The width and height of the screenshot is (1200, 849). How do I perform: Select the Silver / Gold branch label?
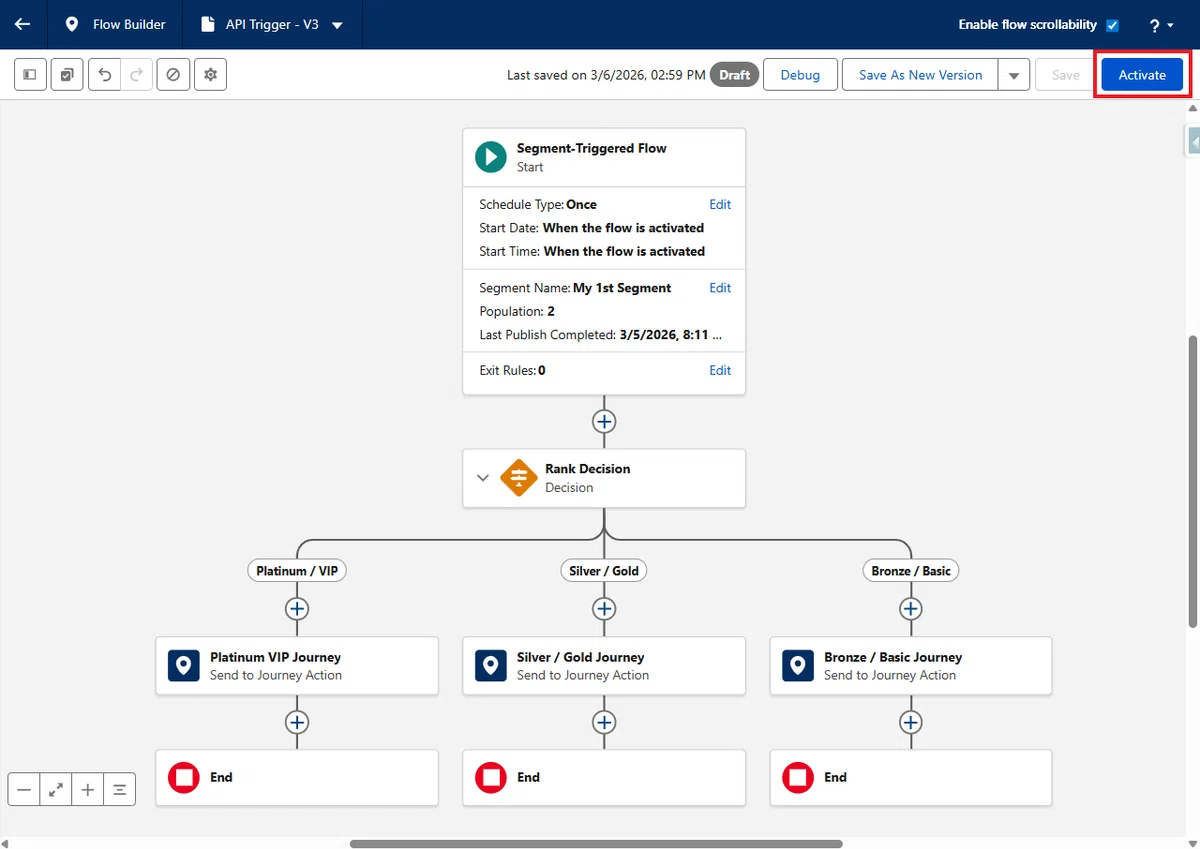(x=604, y=571)
